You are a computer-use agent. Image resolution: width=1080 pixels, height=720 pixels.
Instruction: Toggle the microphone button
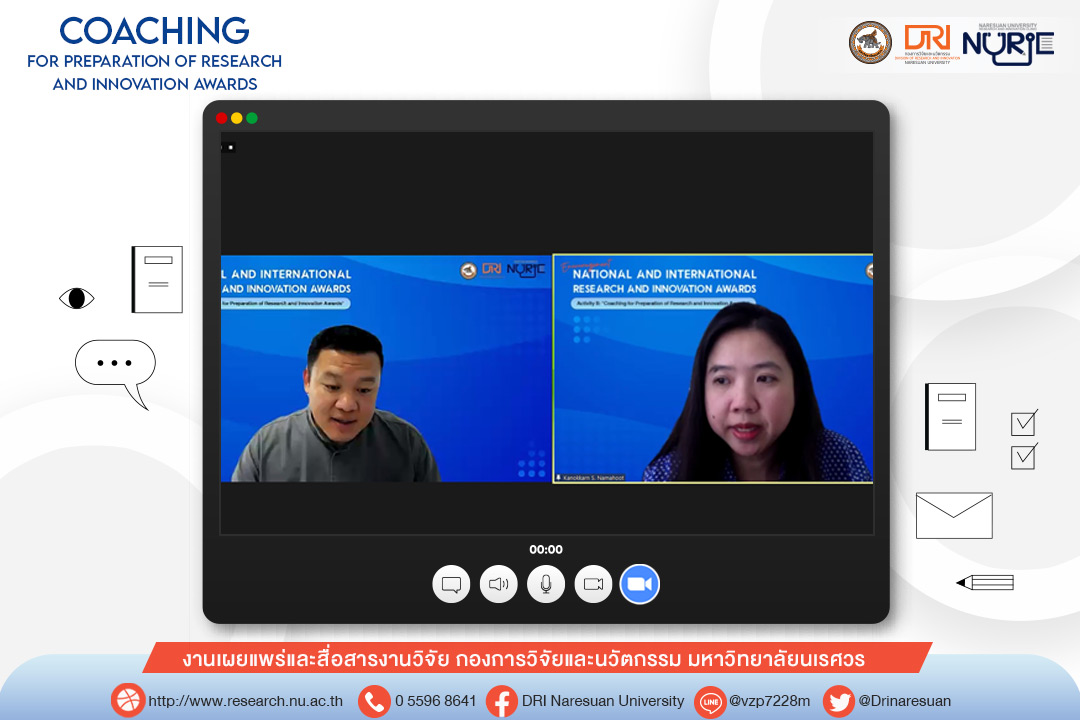(546, 584)
